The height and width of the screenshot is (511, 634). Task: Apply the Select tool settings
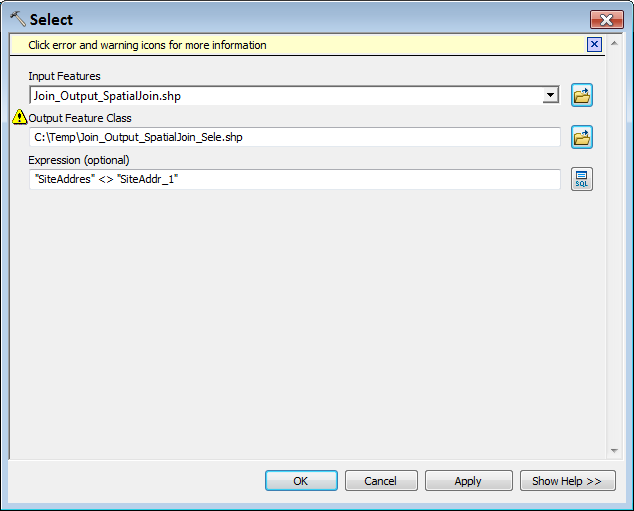[468, 481]
